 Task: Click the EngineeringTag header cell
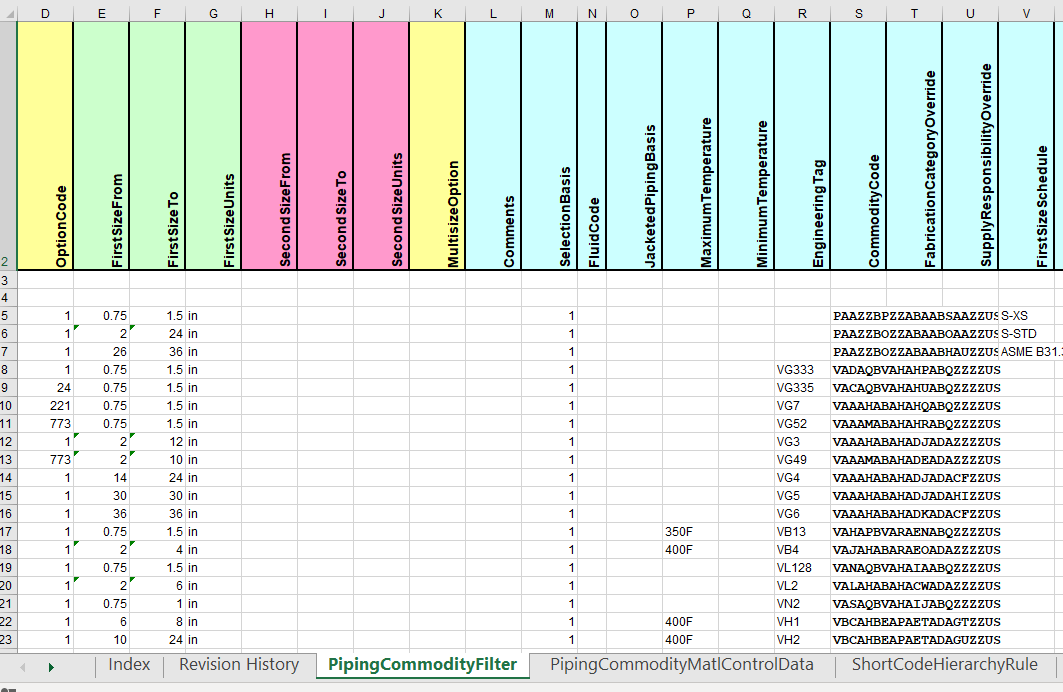pos(802,146)
